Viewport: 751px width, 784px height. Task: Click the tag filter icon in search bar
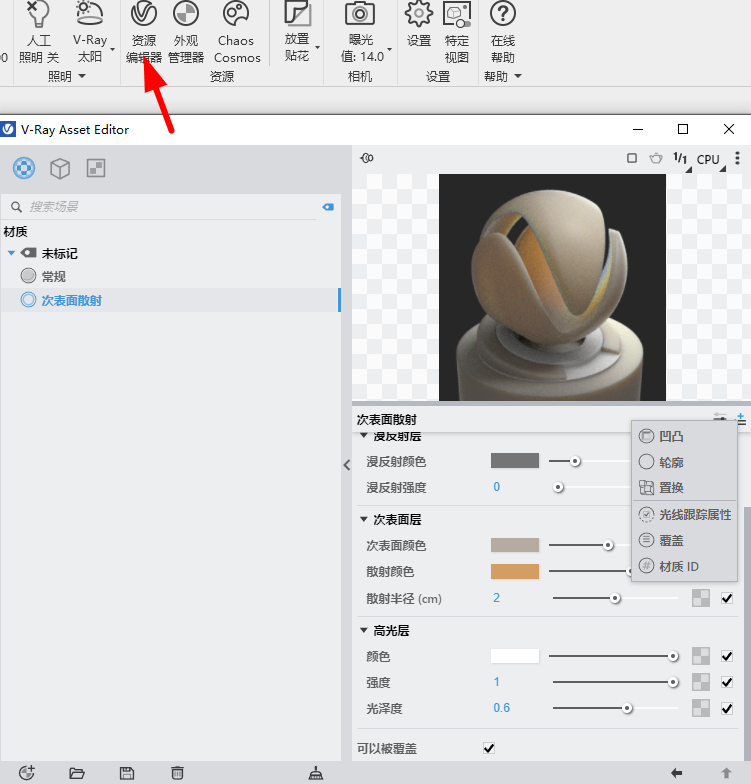click(x=328, y=207)
